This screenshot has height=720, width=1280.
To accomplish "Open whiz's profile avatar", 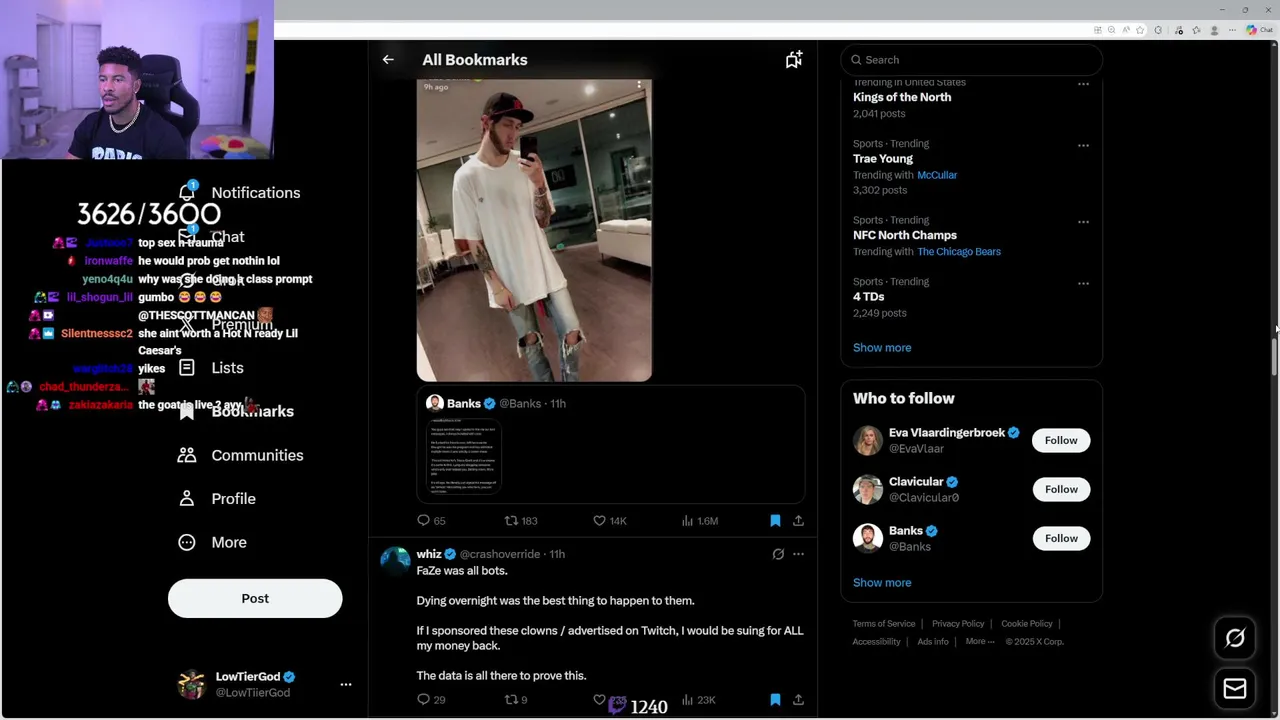I will pyautogui.click(x=395, y=562).
